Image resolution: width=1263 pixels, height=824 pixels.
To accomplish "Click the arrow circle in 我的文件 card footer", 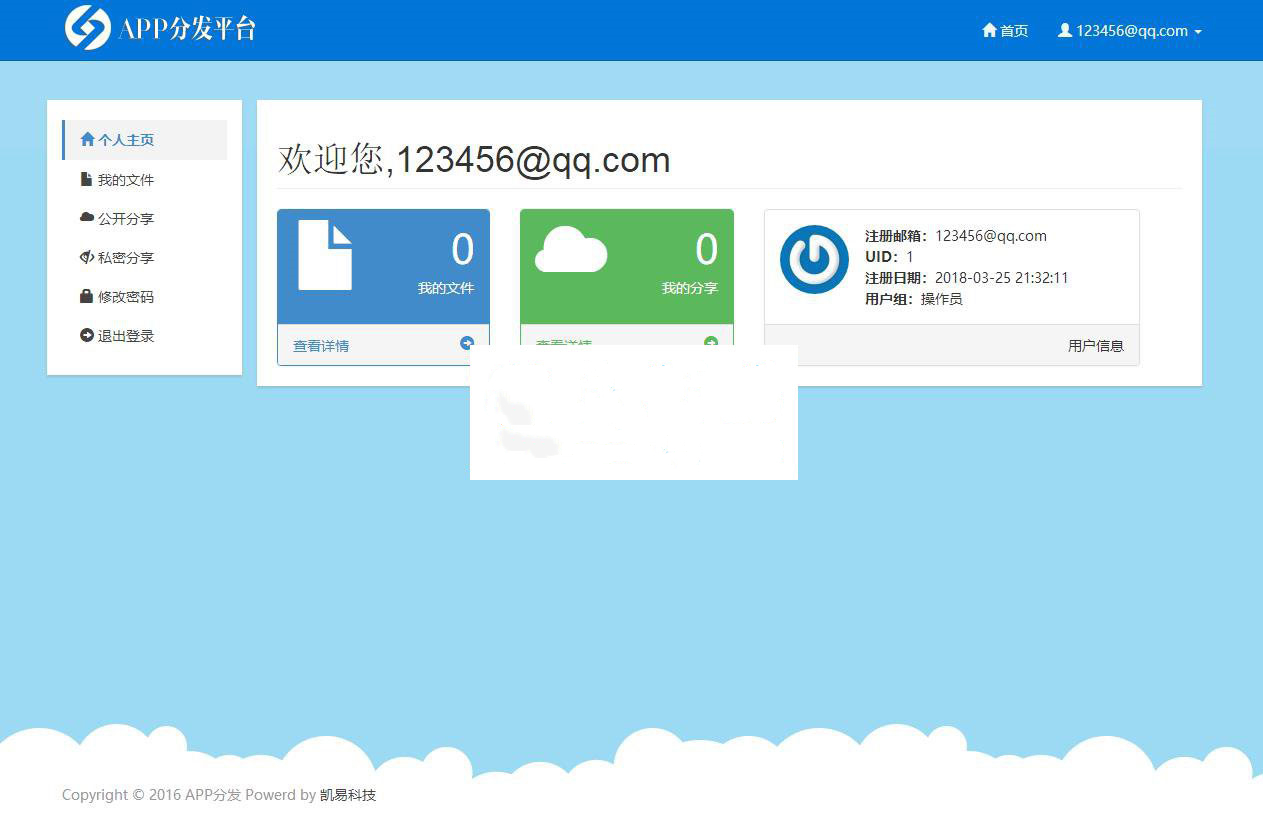I will [467, 342].
